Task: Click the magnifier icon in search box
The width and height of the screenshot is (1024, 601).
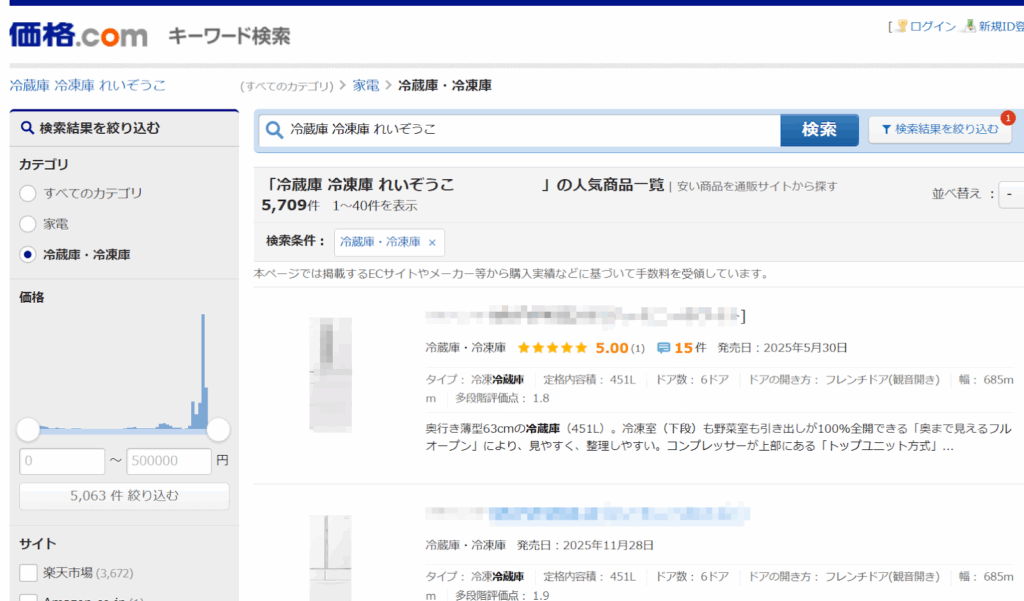Action: click(273, 130)
